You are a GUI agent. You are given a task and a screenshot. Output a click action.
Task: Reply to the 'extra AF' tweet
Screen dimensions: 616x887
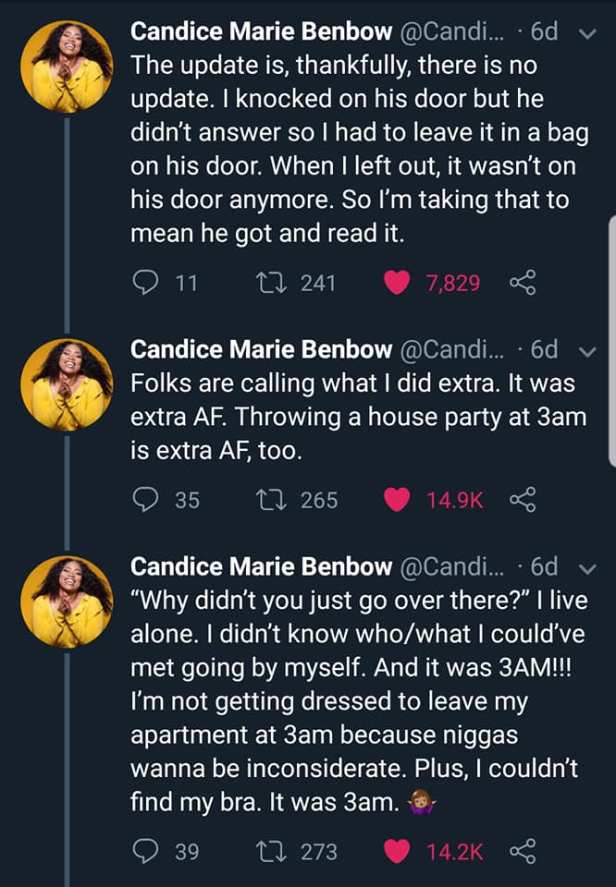[x=146, y=500]
